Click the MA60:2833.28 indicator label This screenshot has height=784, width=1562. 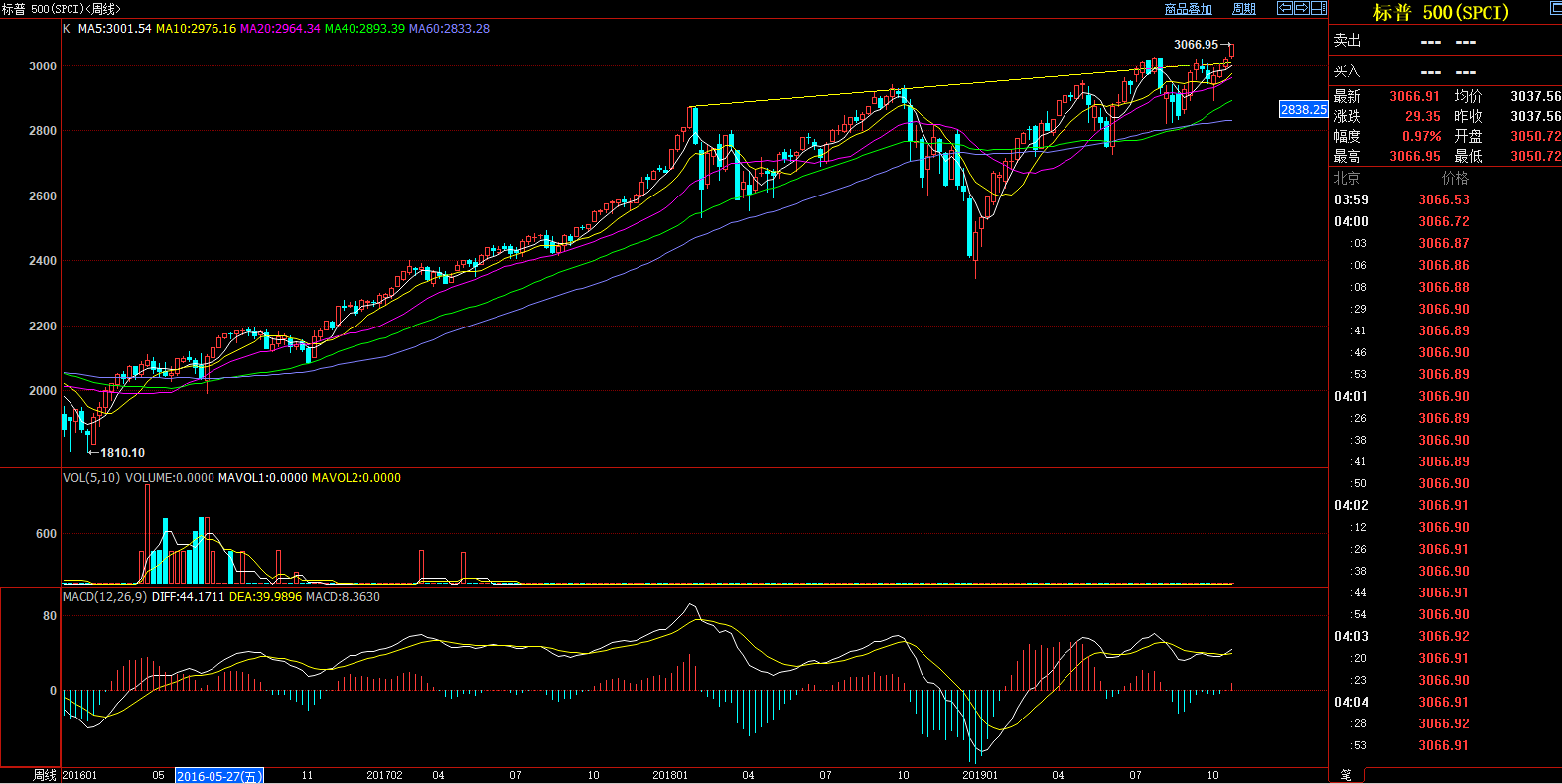point(449,29)
